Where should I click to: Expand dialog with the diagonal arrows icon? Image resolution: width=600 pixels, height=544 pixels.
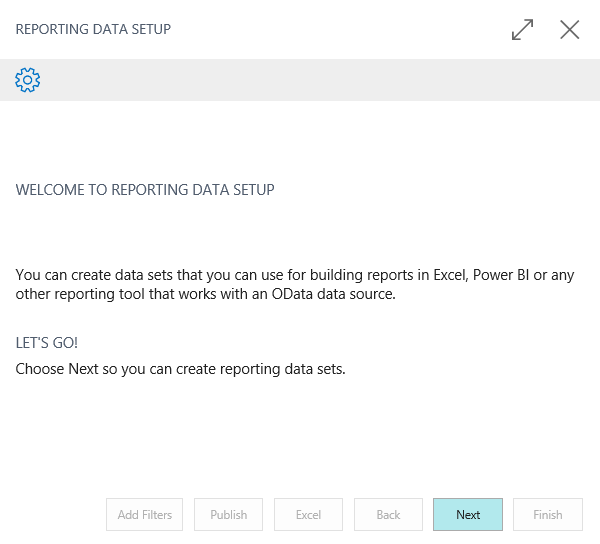point(522,29)
